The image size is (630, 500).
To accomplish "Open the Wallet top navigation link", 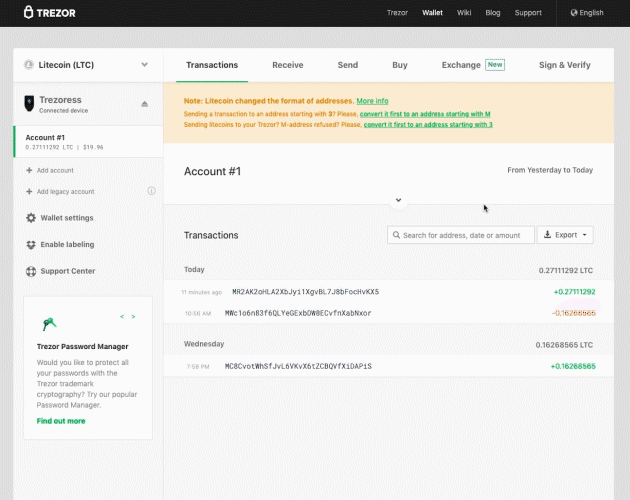I will (432, 12).
